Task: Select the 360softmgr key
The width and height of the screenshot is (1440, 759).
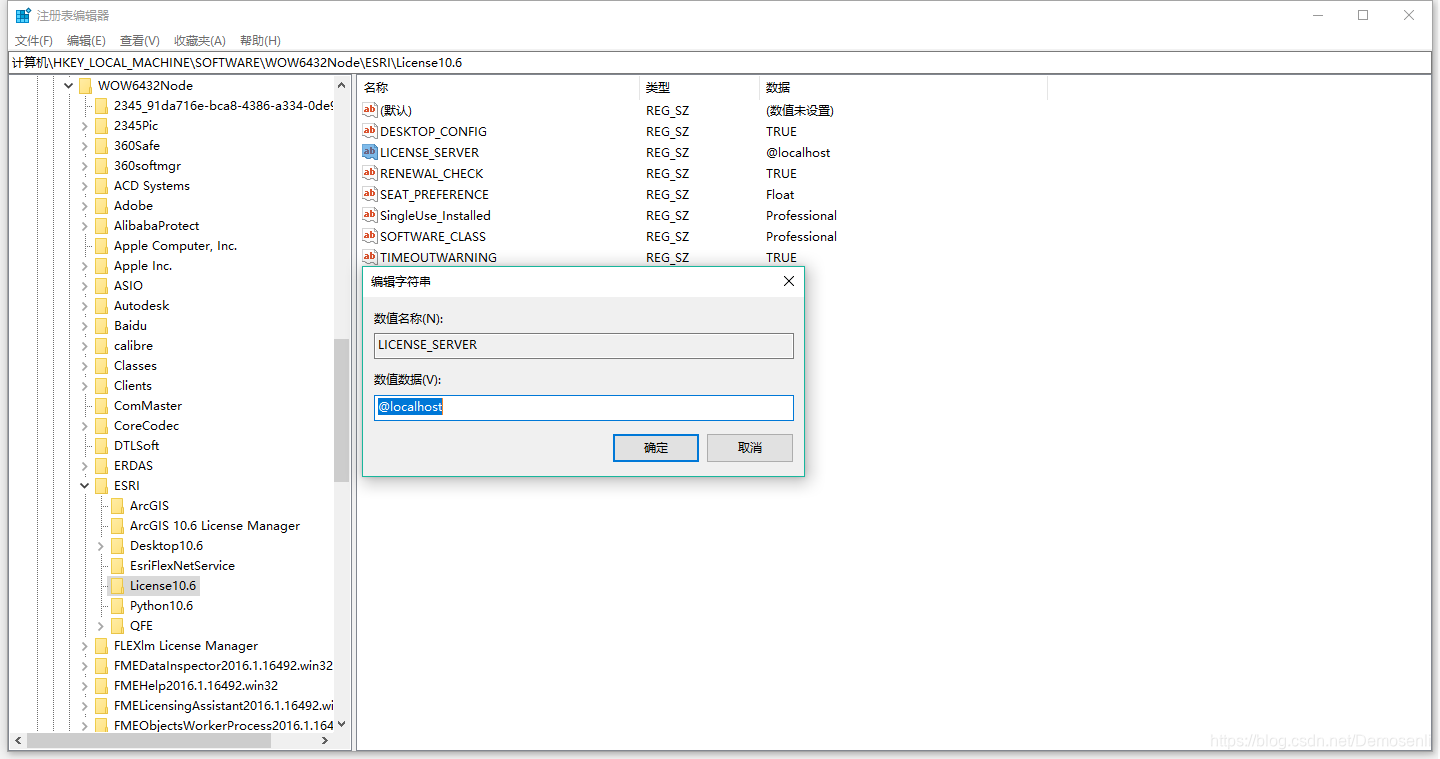Action: pos(147,165)
